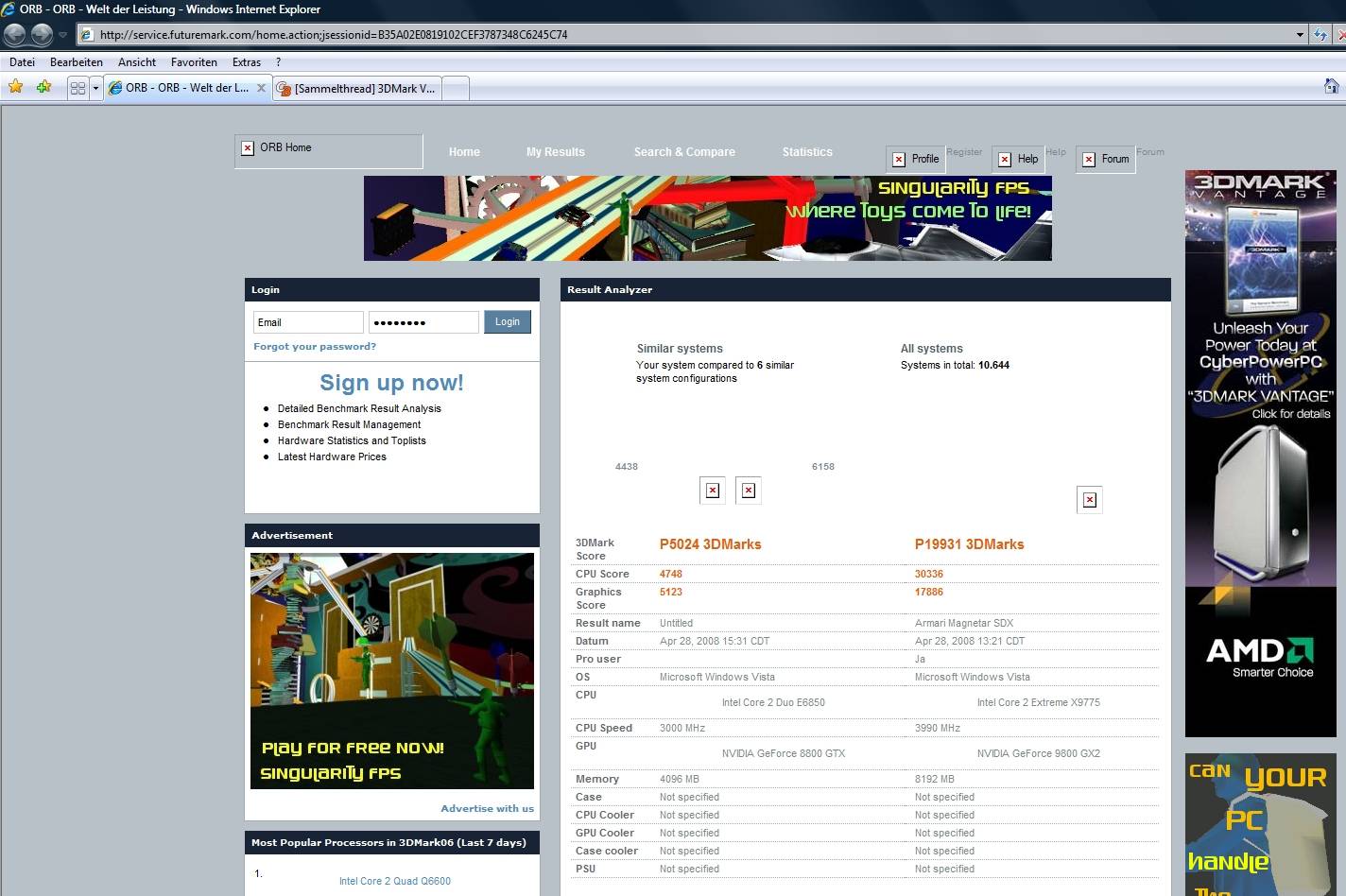
Task: Click the Singularity FPS top banner ad
Action: point(707,218)
